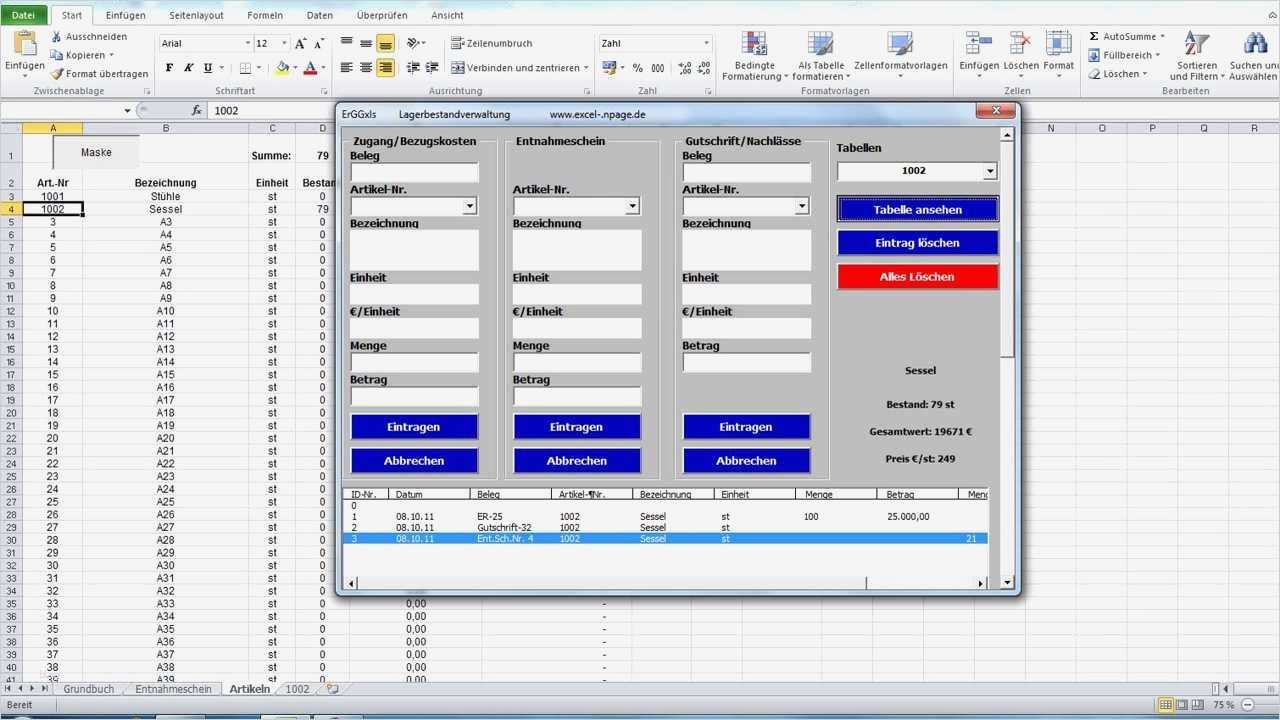Click the Kopieren copy icon
This screenshot has height=720, width=1280.
click(x=57, y=55)
